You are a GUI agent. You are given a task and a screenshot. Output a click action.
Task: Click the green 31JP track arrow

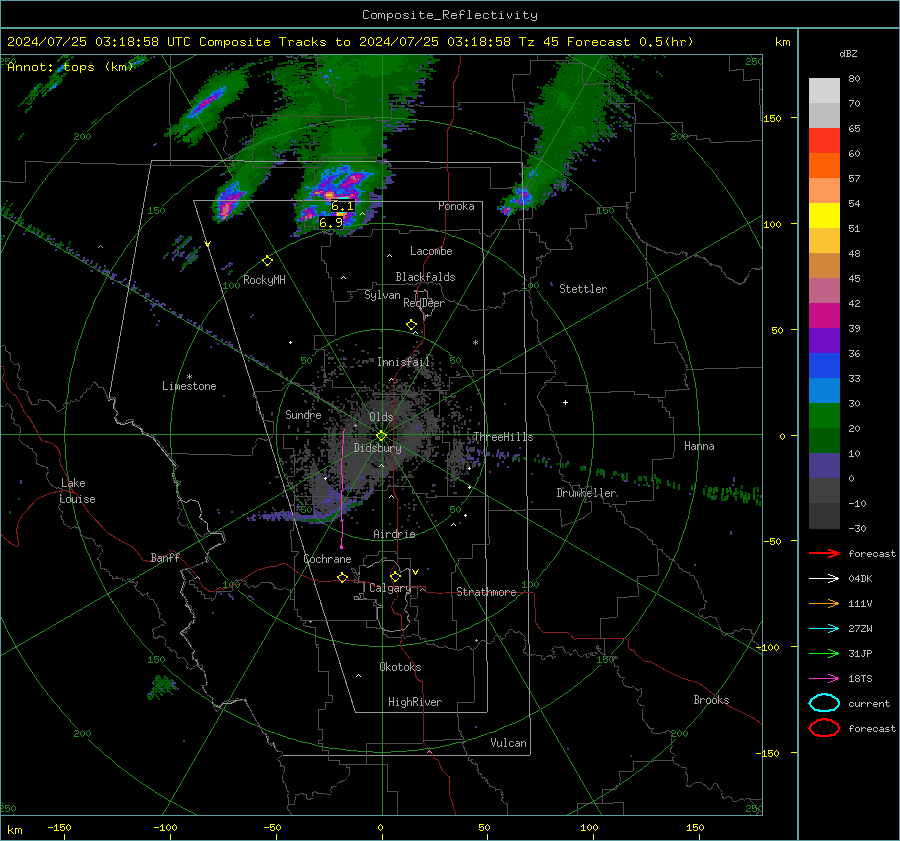pyautogui.click(x=824, y=653)
